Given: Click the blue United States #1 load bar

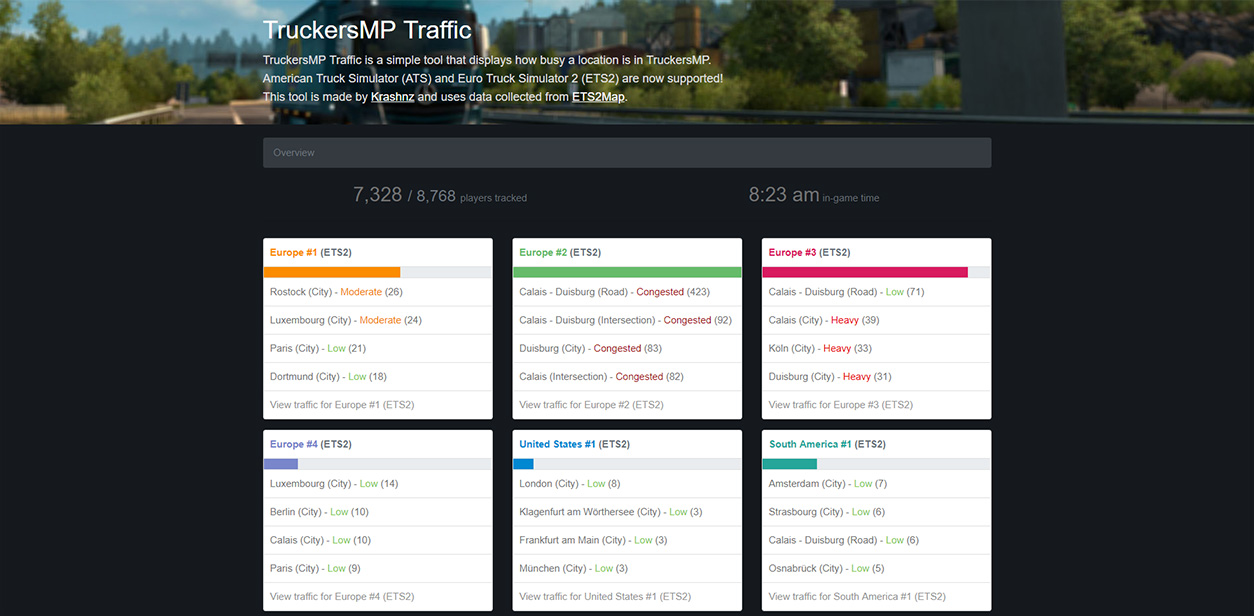Looking at the screenshot, I should 523,464.
